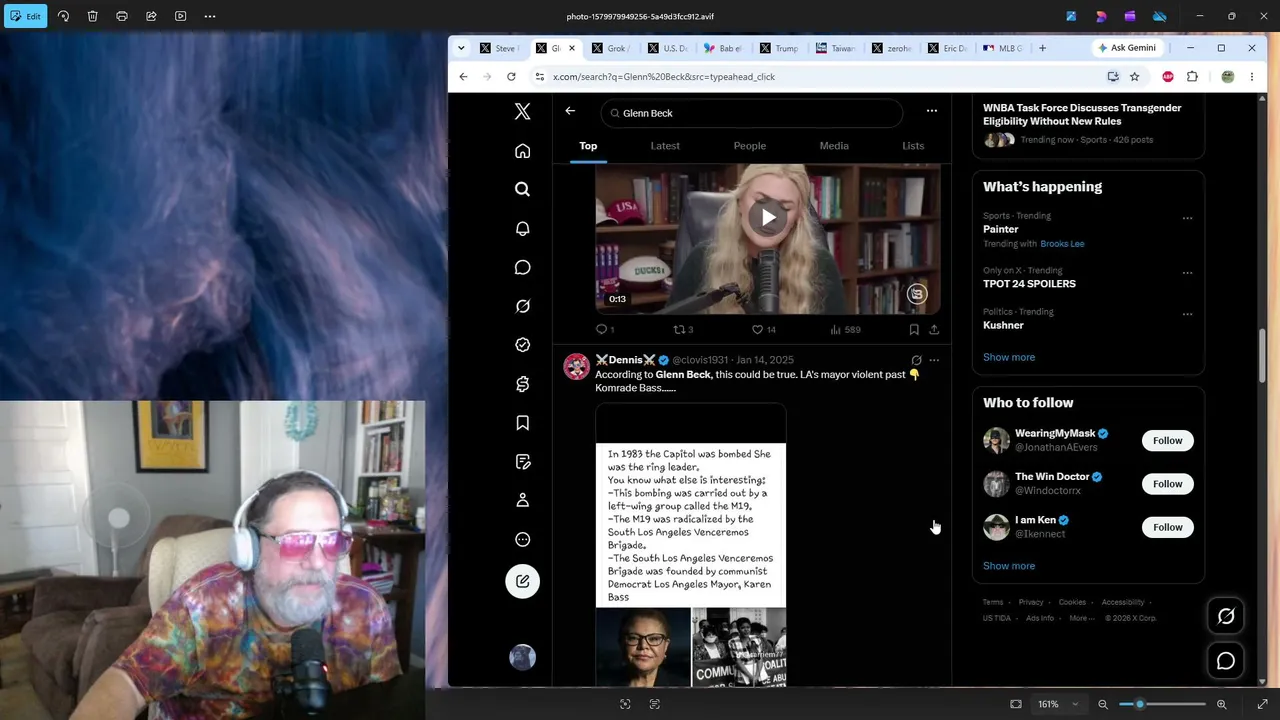This screenshot has height=720, width=1280.
Task: Print the photo from Photos toolbar
Action: point(122,16)
